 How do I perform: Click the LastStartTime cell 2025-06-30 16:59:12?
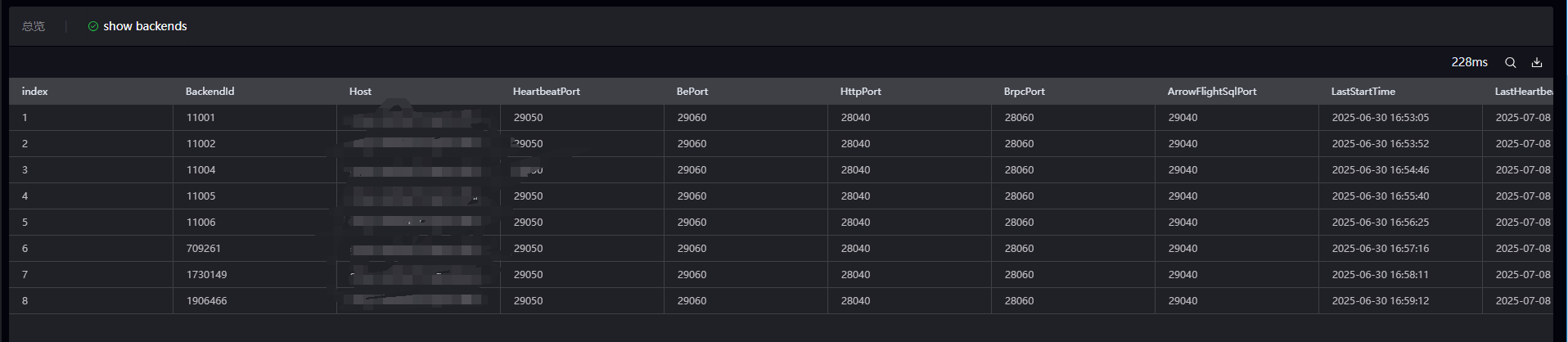(1380, 301)
